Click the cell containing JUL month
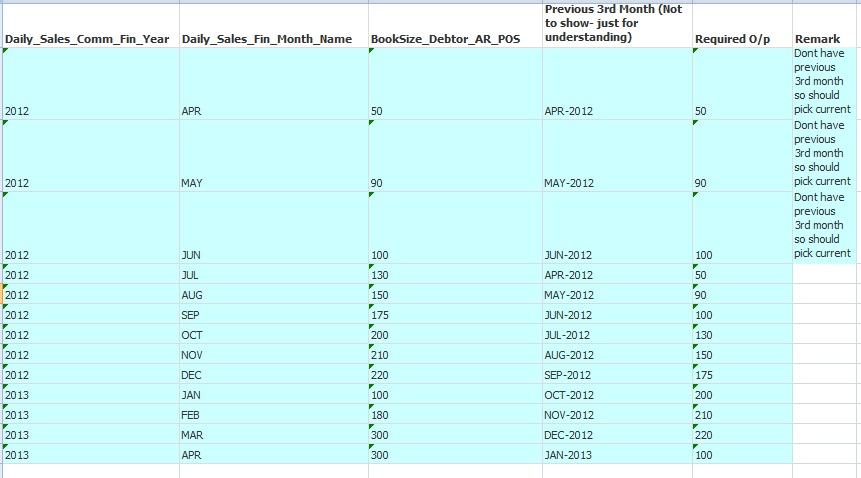Image resolution: width=861 pixels, height=478 pixels. (x=274, y=274)
